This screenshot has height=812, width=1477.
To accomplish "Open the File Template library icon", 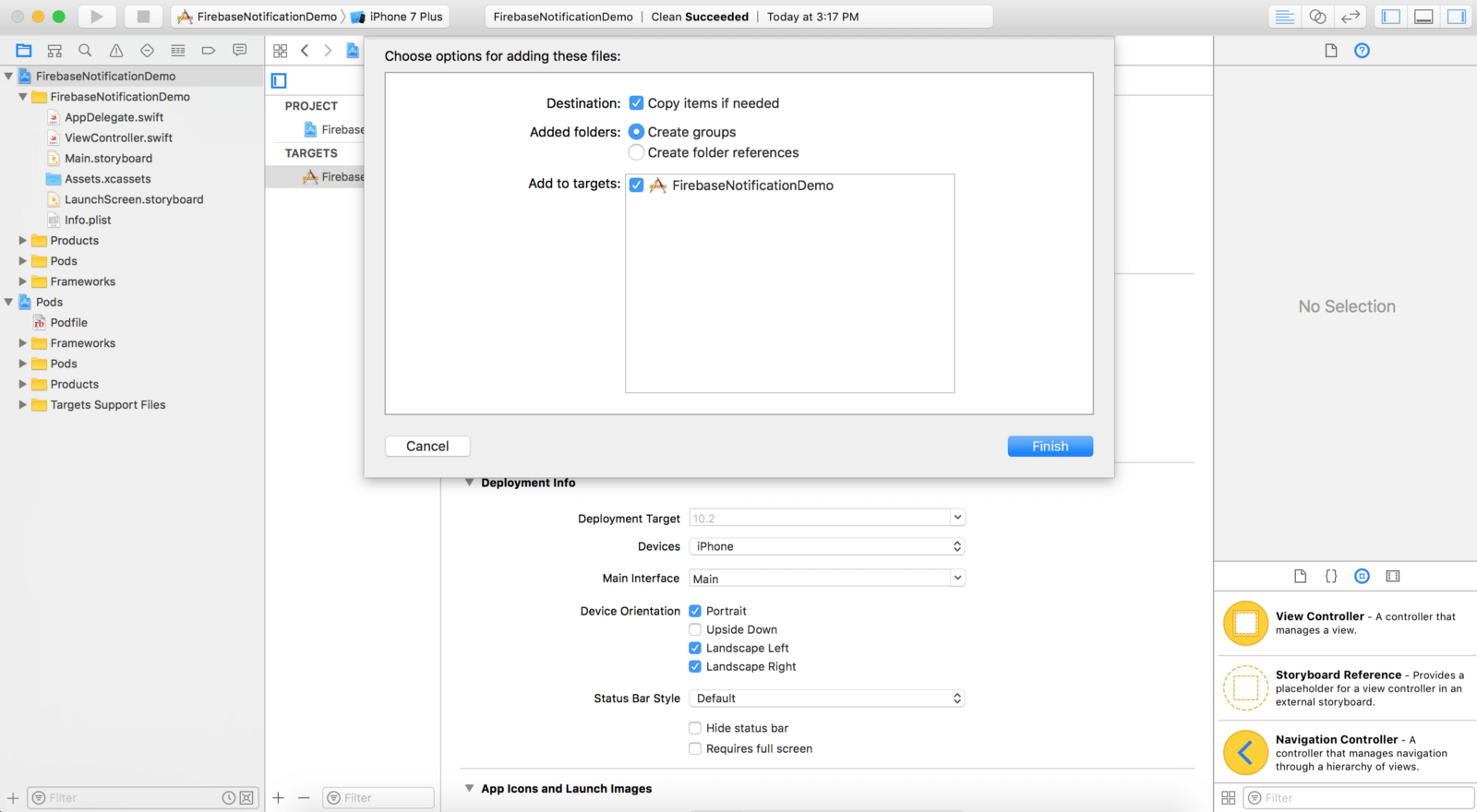I will (1300, 576).
